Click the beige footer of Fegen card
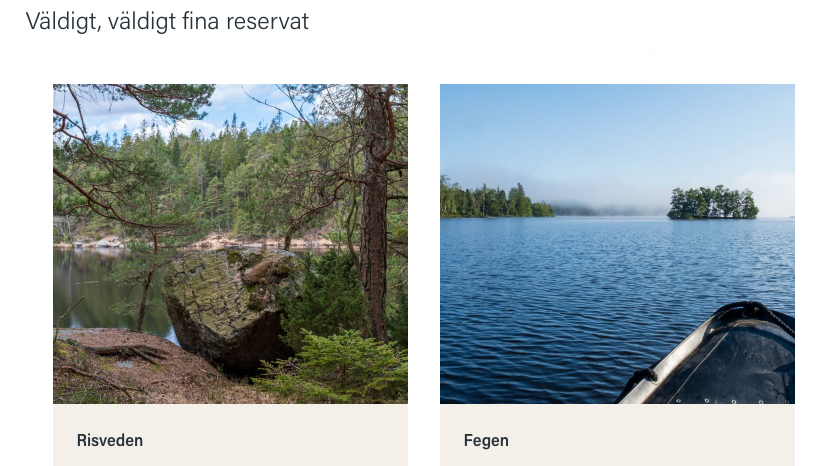The image size is (828, 466). tap(617, 435)
